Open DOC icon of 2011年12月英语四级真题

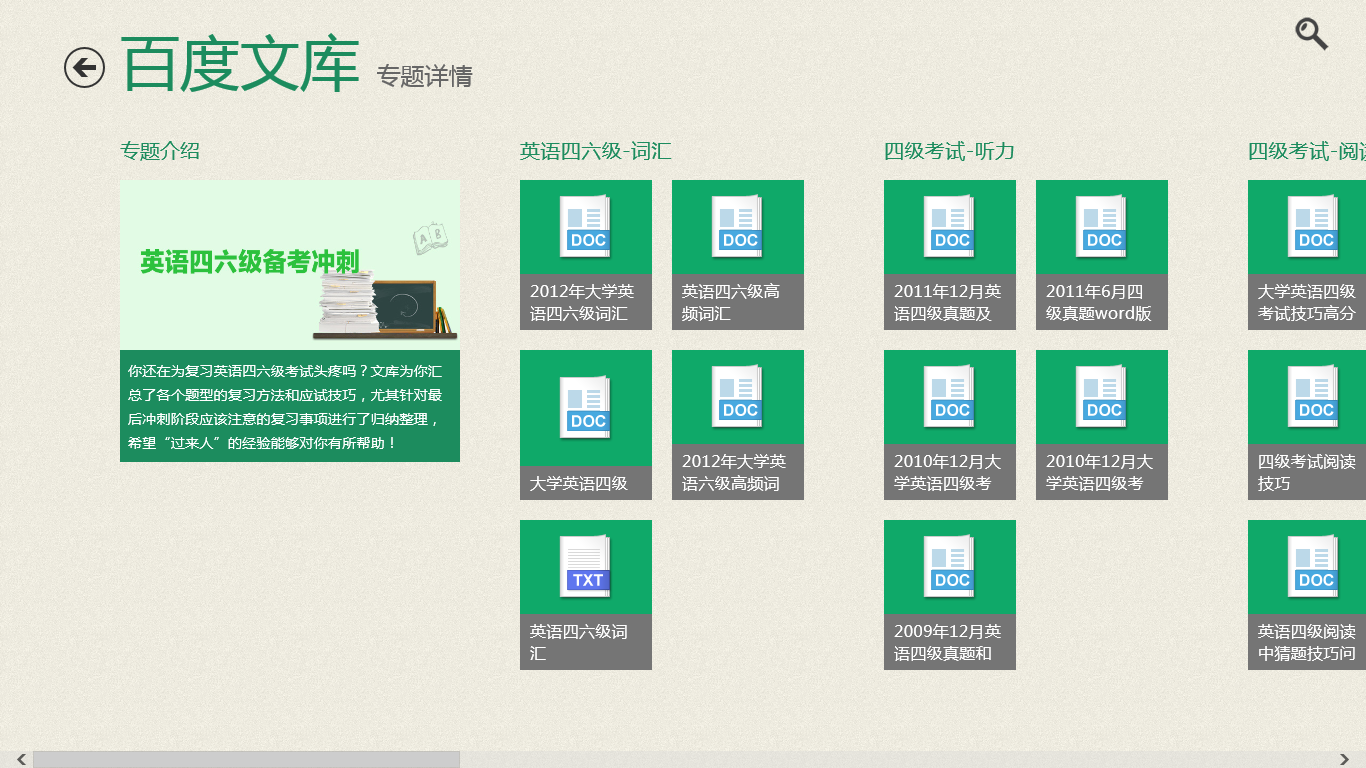[x=949, y=227]
